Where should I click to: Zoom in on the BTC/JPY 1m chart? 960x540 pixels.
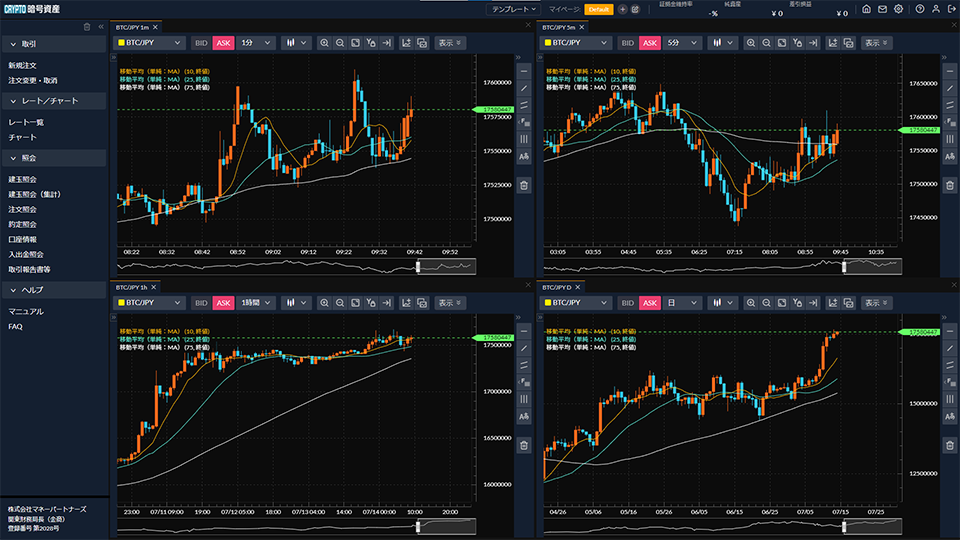(324, 43)
